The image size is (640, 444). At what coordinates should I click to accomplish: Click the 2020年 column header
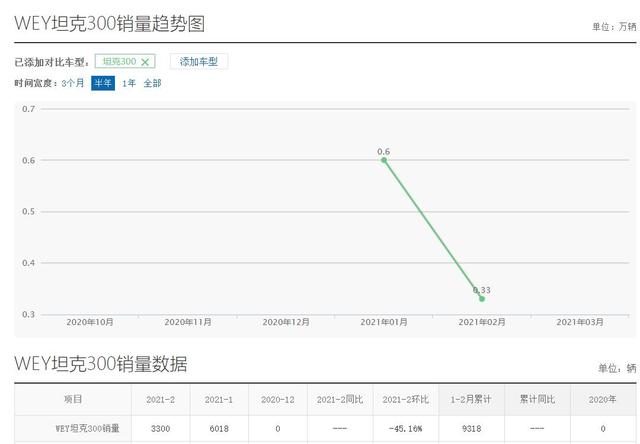[x=602, y=400]
